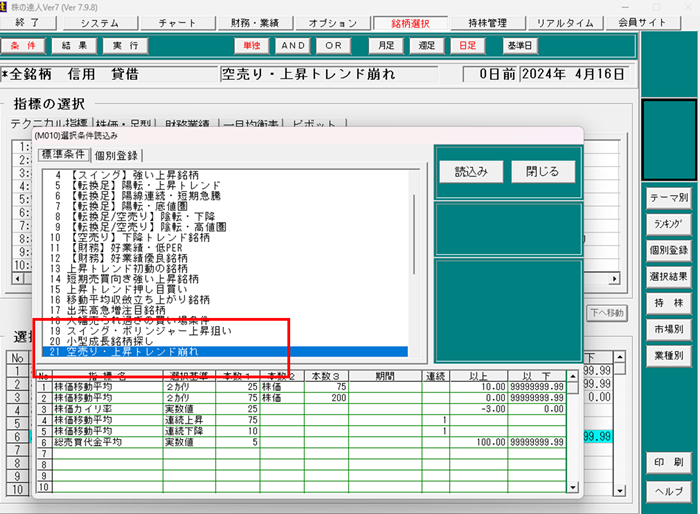This screenshot has width=700, height=514.
Task: Switch to the 個別登録 tab
Action: pyautogui.click(x=118, y=155)
